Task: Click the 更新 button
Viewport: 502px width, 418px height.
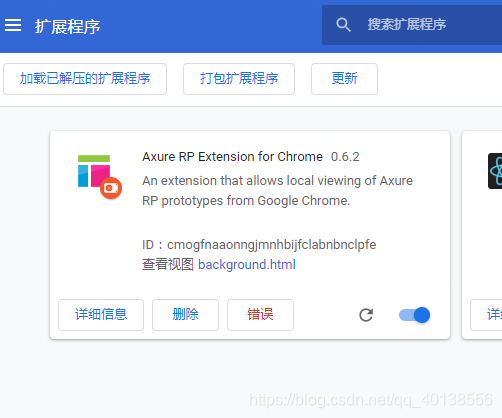Action: 344,79
